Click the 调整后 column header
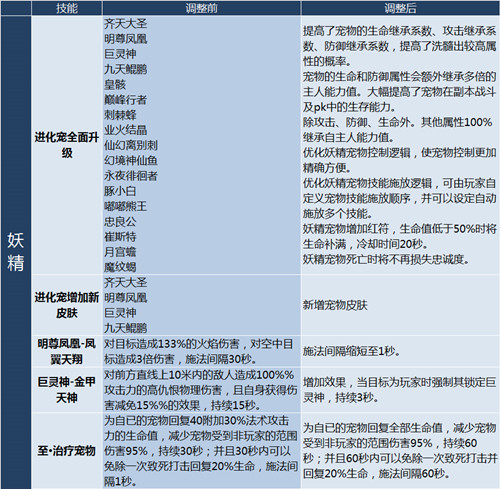This screenshot has width=500, height=489. point(400,8)
